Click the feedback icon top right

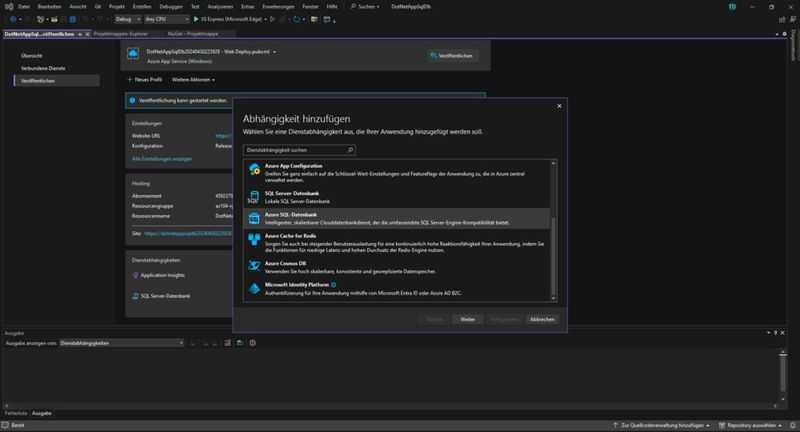tap(792, 19)
